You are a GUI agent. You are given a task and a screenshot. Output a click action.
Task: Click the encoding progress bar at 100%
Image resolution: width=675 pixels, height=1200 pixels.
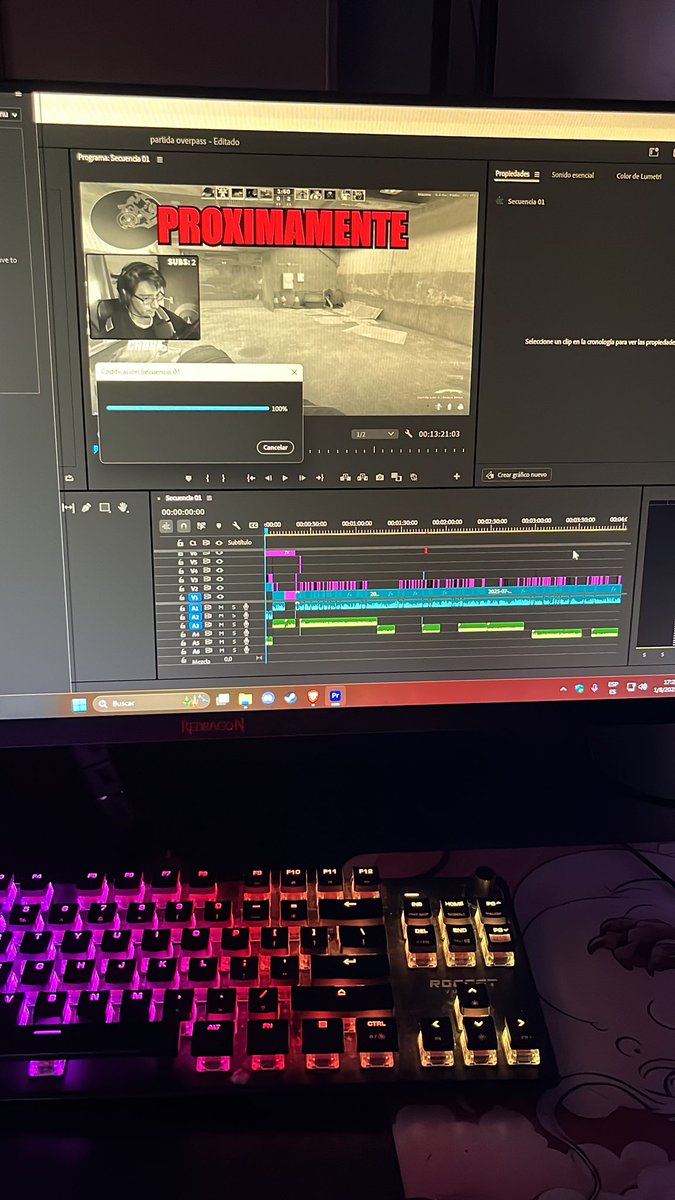(188, 408)
